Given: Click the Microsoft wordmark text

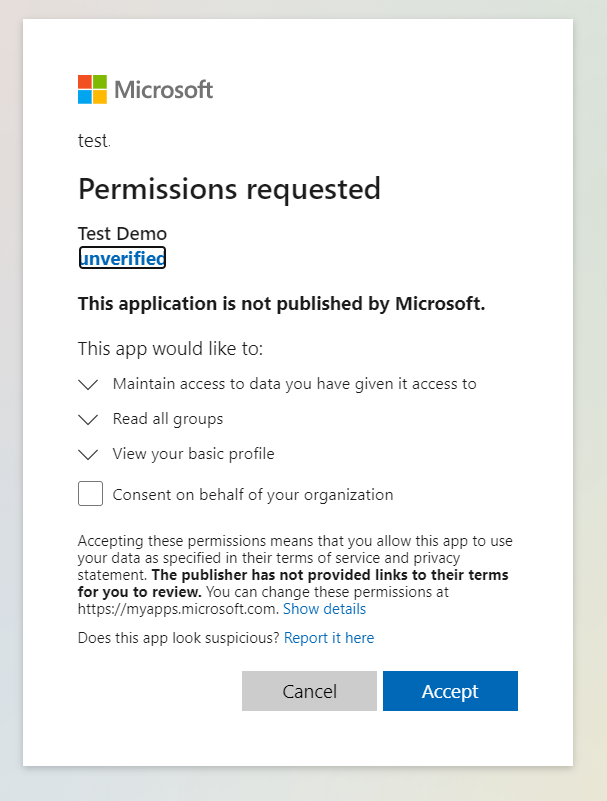Looking at the screenshot, I should point(163,89).
